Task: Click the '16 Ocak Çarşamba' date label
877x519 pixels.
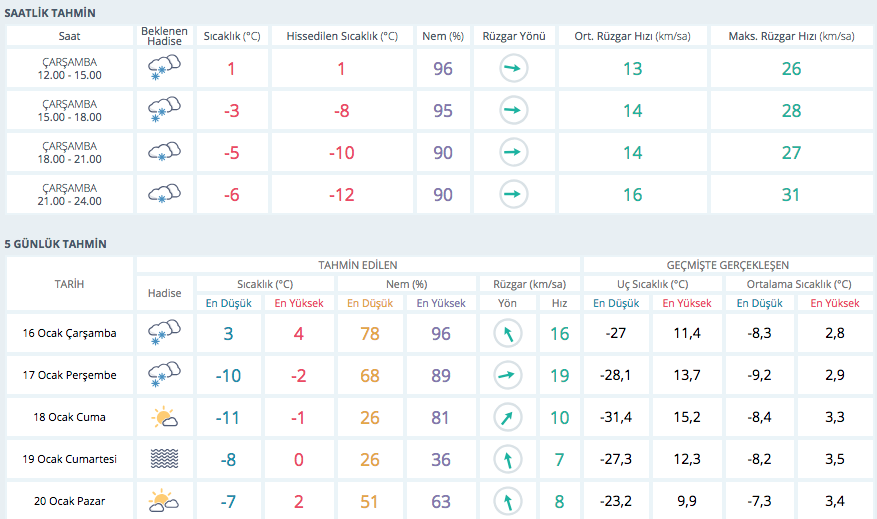Action: [x=69, y=334]
